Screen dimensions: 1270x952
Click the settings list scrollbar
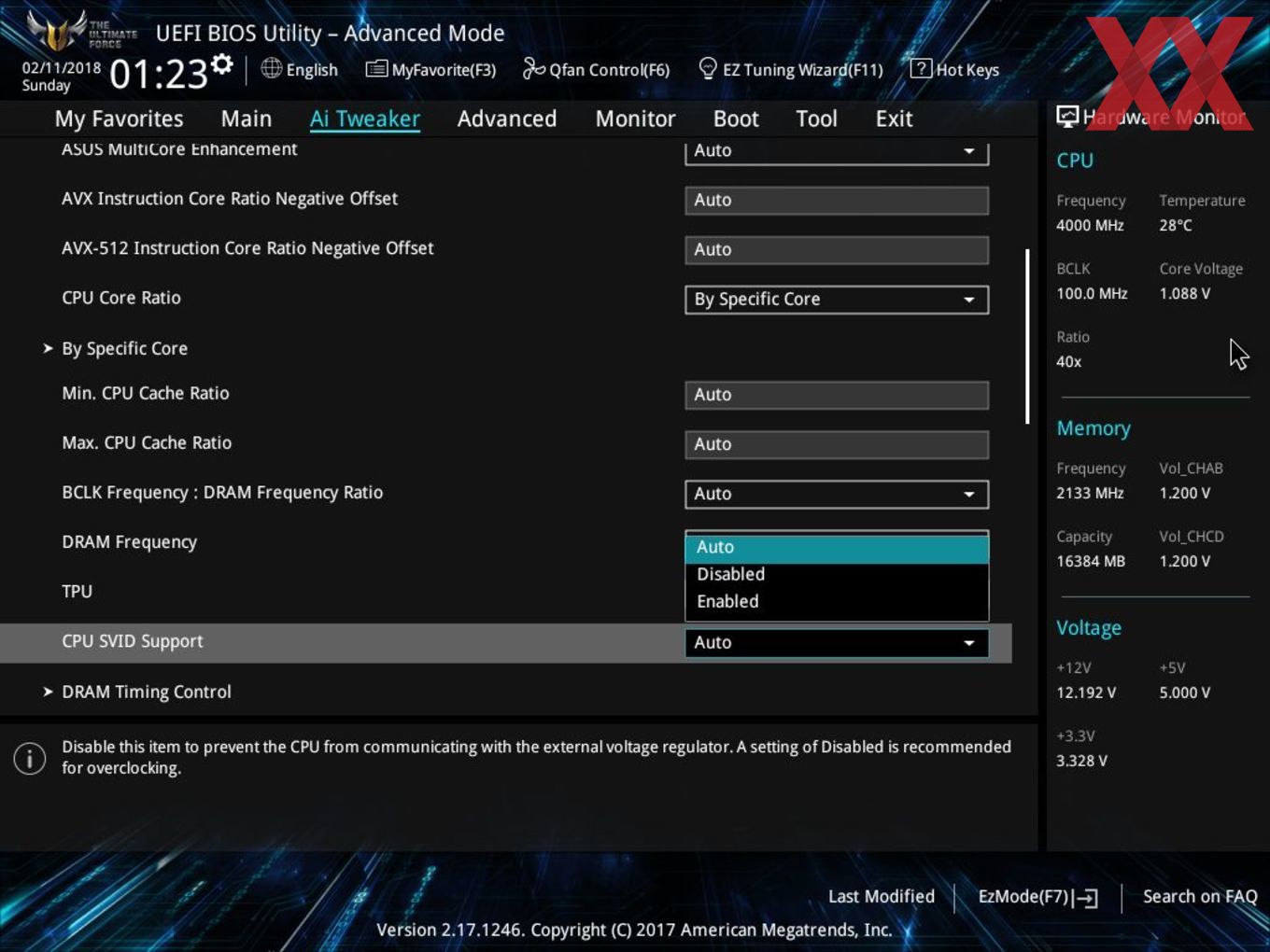[x=1027, y=336]
